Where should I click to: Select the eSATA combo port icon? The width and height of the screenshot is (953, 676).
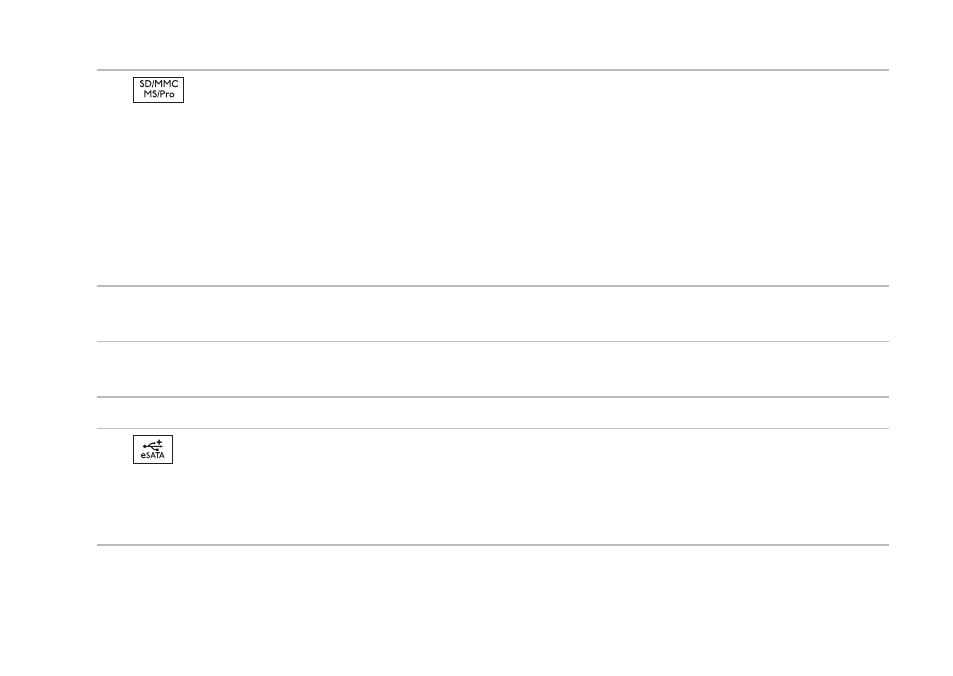[153, 449]
